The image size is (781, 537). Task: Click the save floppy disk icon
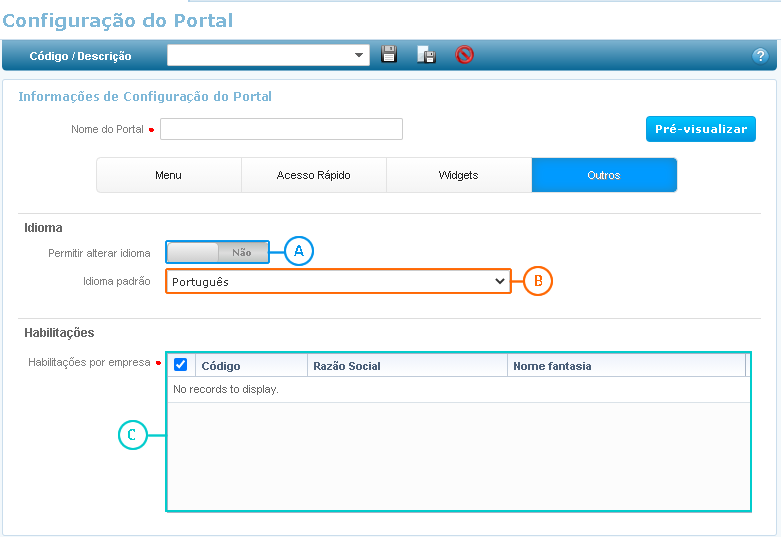(x=390, y=55)
